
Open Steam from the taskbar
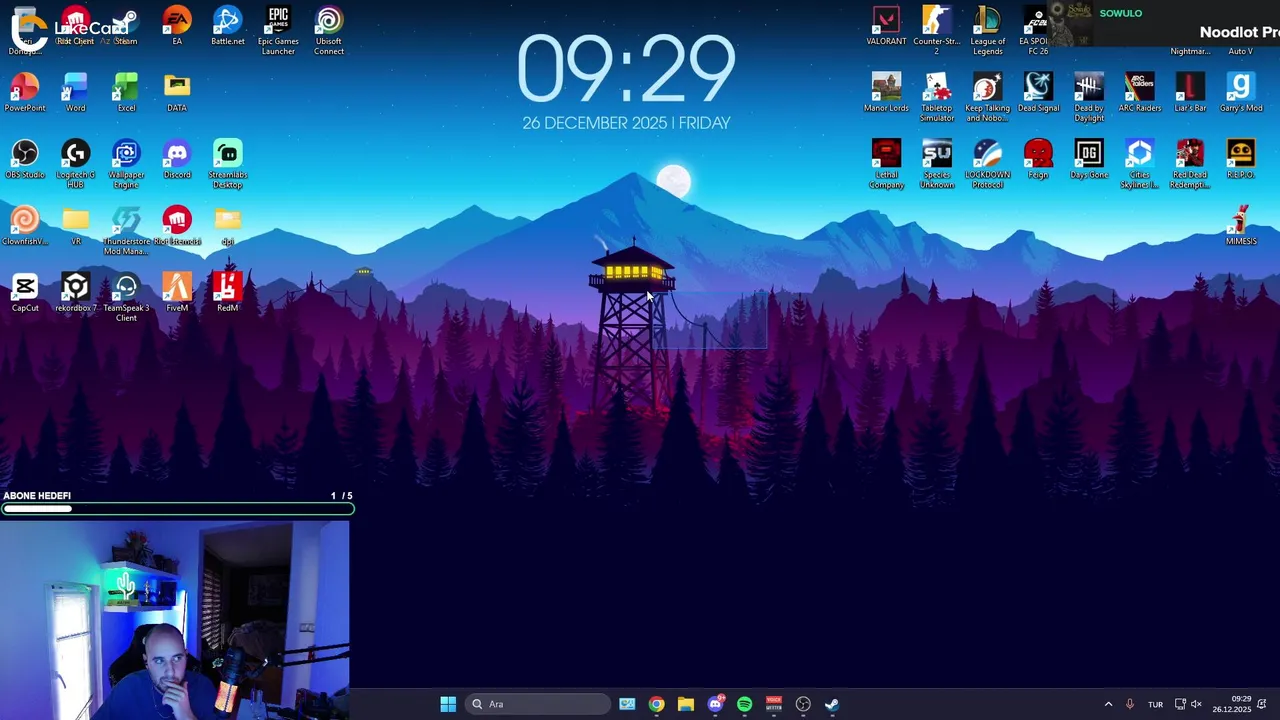click(832, 704)
